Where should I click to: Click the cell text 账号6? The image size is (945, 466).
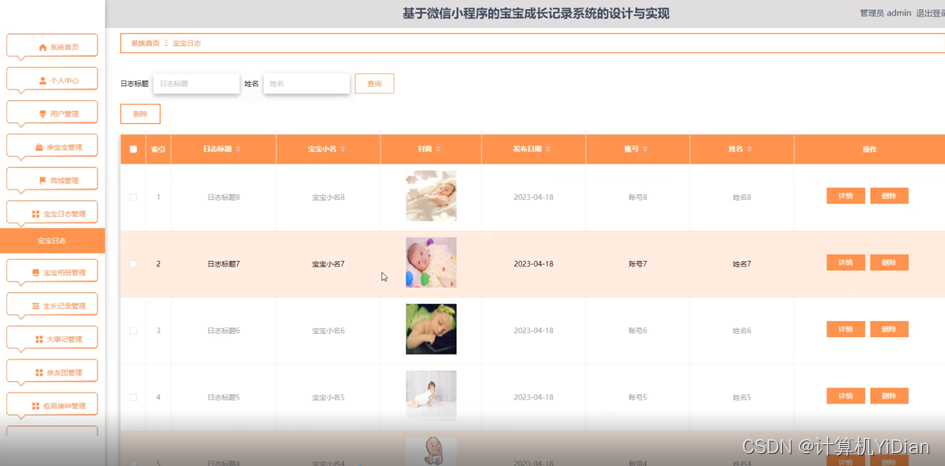tap(638, 330)
